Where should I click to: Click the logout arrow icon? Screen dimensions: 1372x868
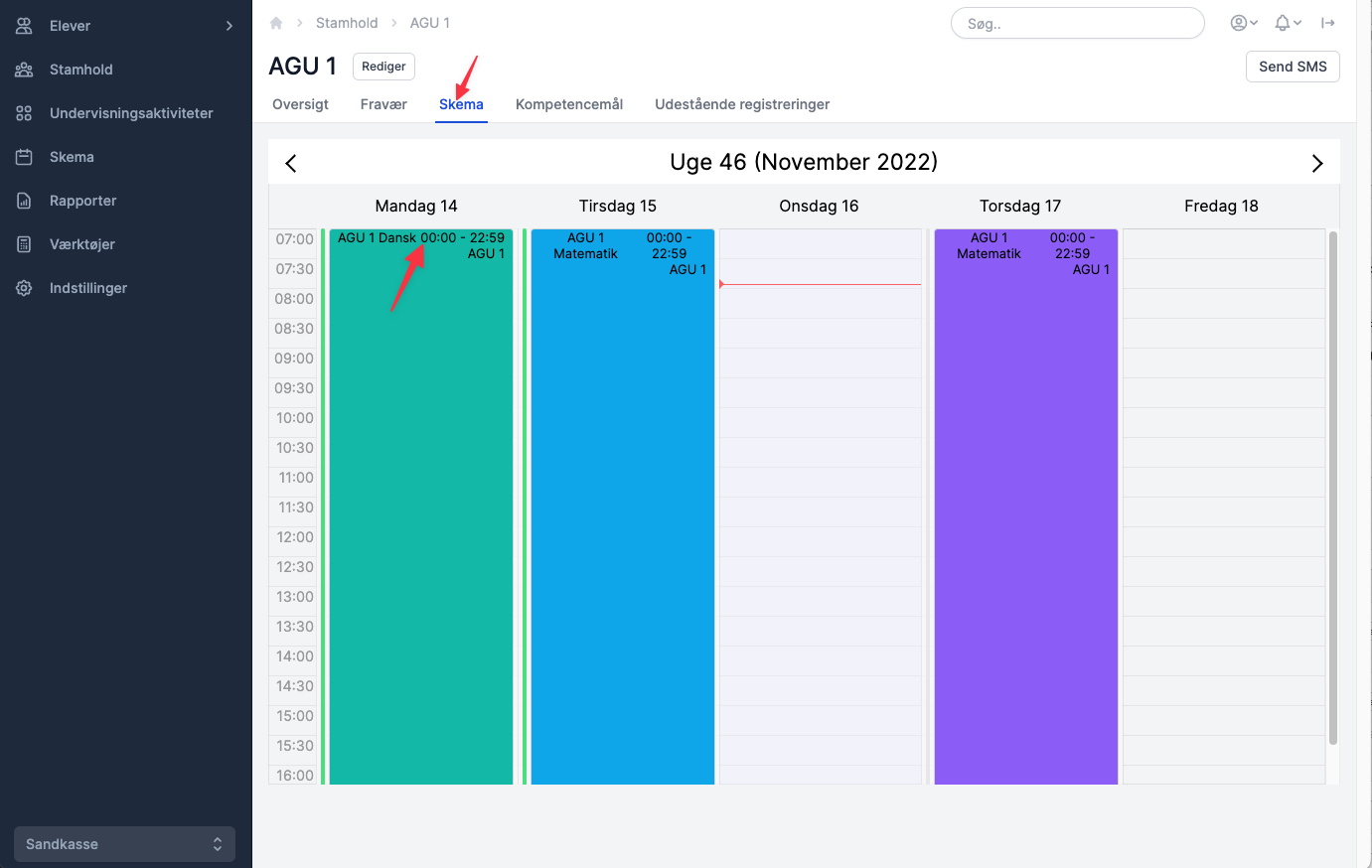[1327, 23]
